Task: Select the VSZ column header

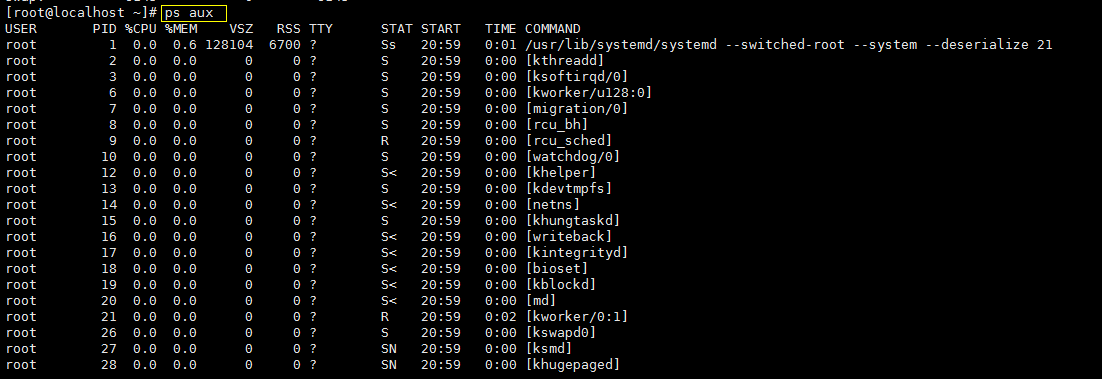Action: tap(240, 29)
